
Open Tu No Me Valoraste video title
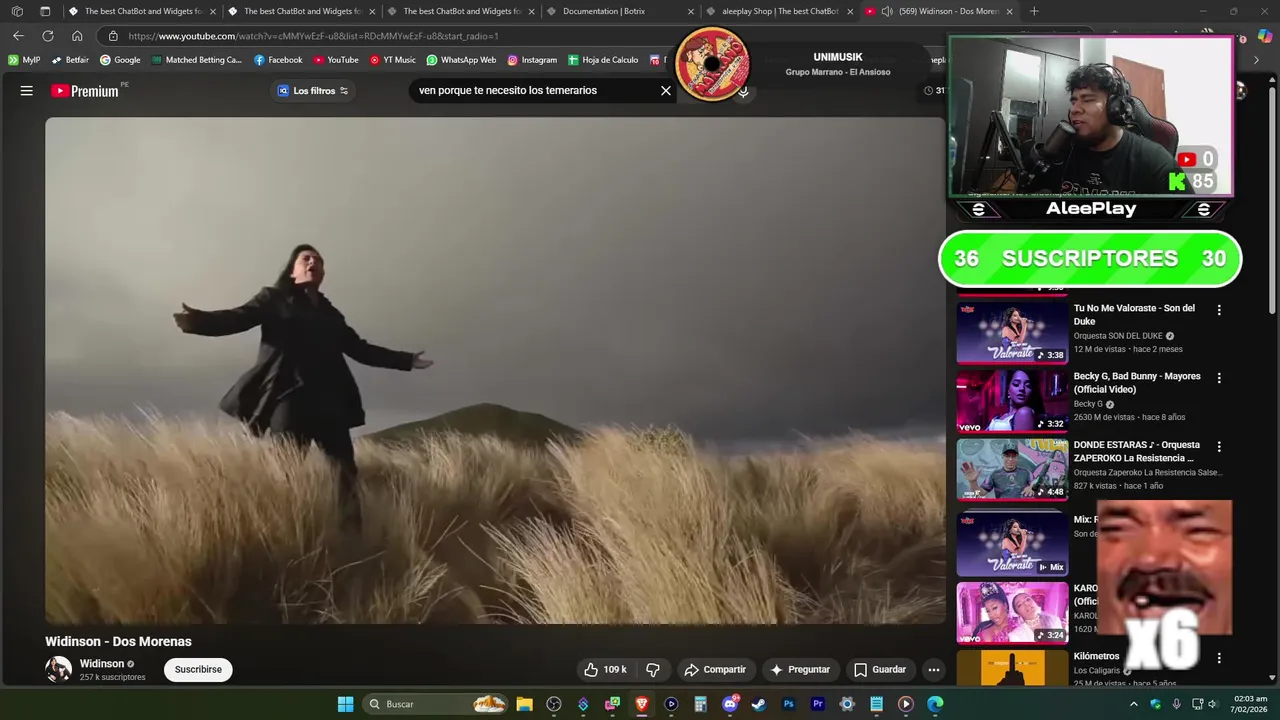pyautogui.click(x=1134, y=315)
